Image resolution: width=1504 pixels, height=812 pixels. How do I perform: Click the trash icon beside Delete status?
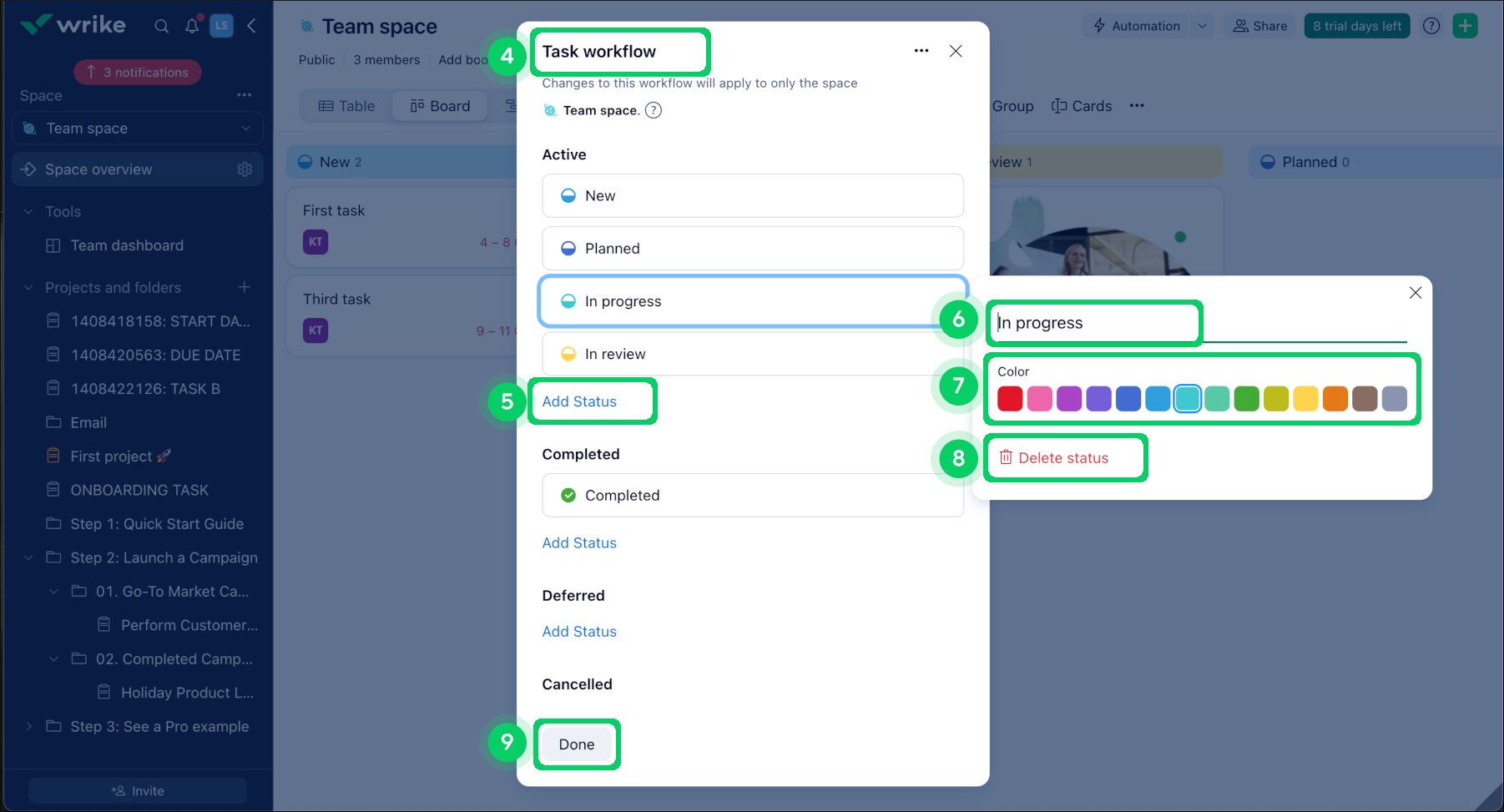1005,457
